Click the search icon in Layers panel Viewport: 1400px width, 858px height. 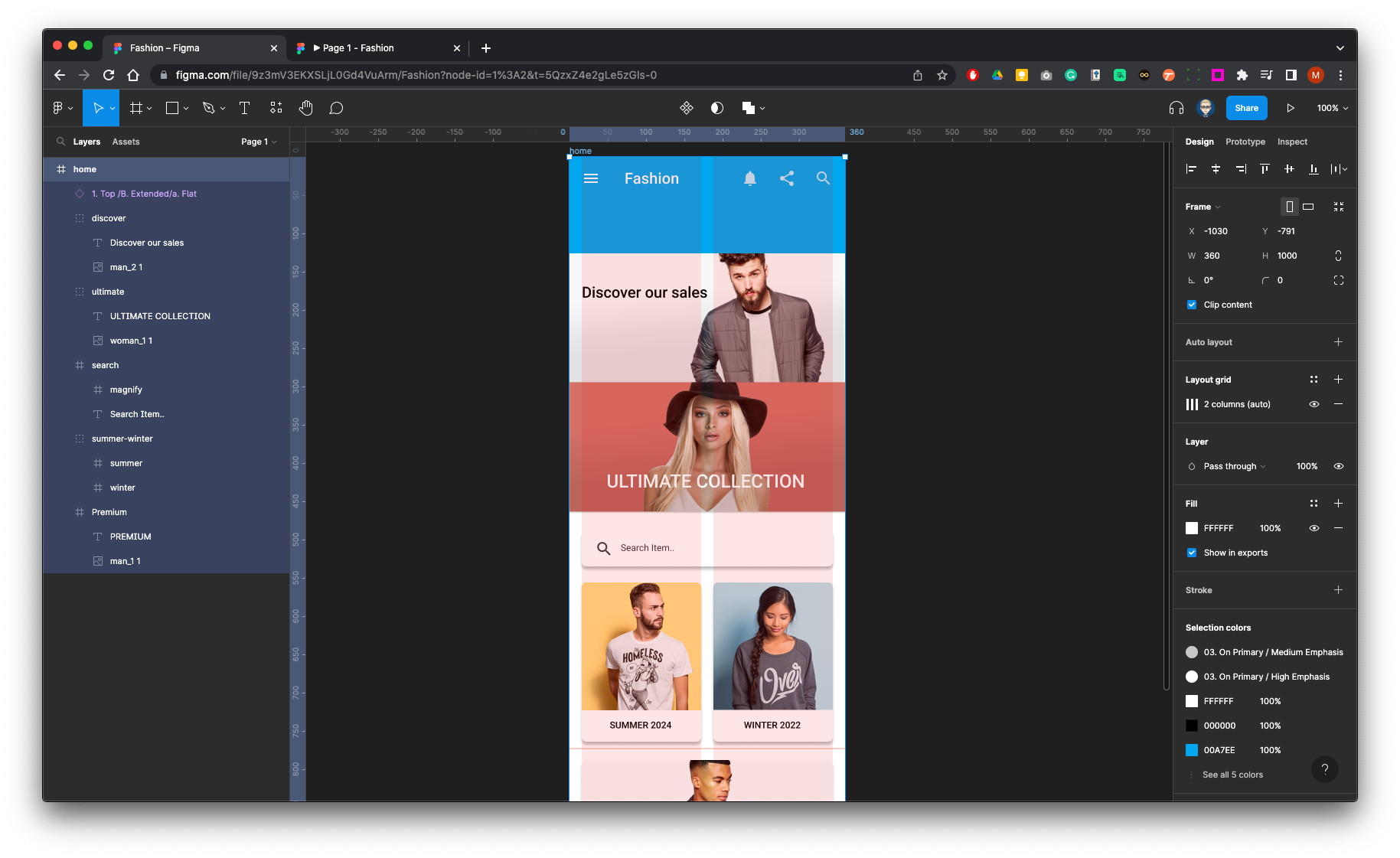[x=60, y=142]
